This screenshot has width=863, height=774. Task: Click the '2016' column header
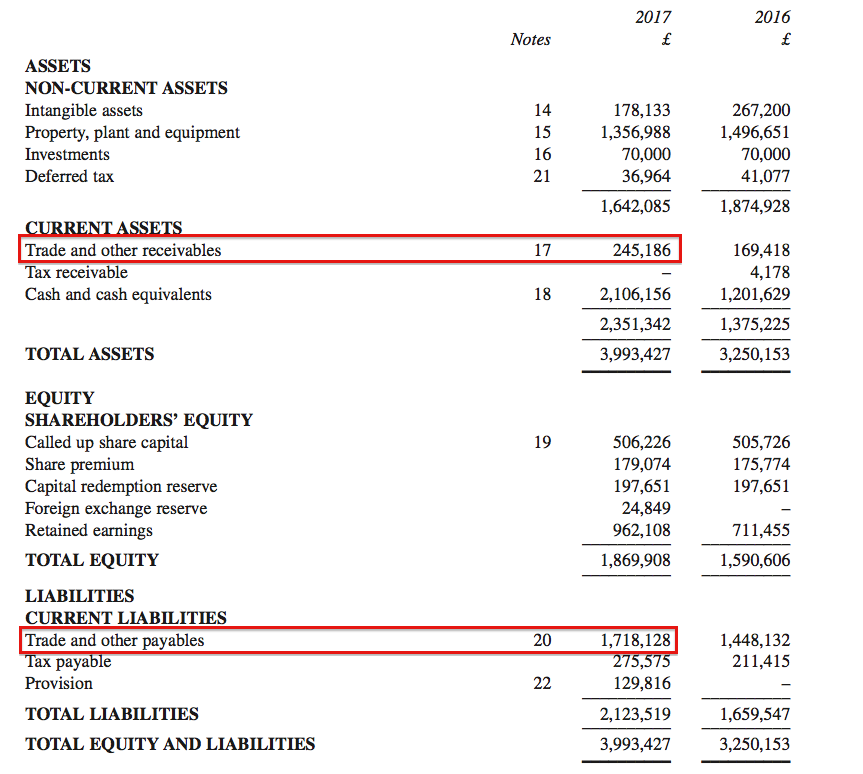coord(772,18)
